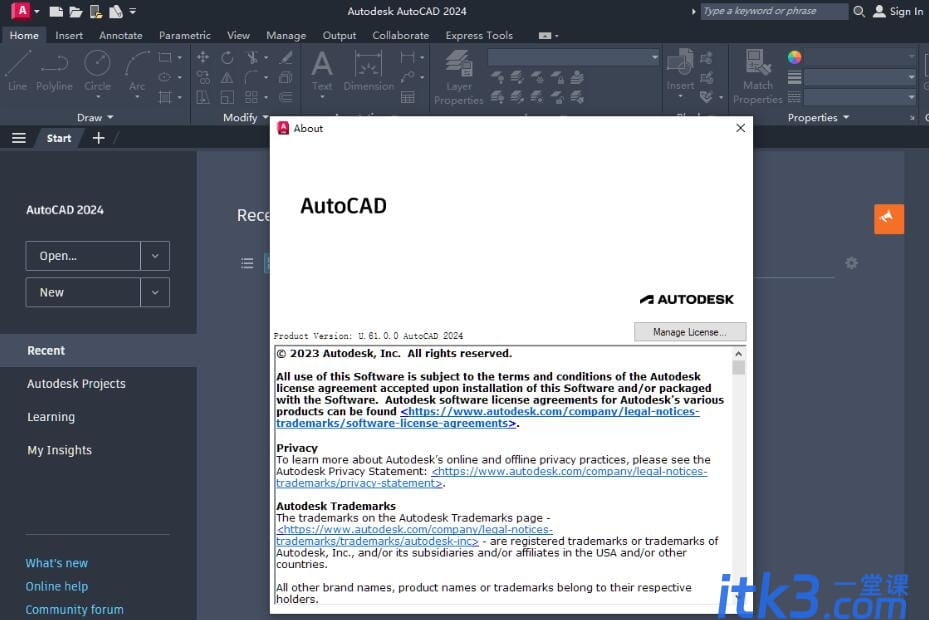Switch to the Manage ribbon tab
Viewport: 929px width, 620px height.
(x=286, y=36)
